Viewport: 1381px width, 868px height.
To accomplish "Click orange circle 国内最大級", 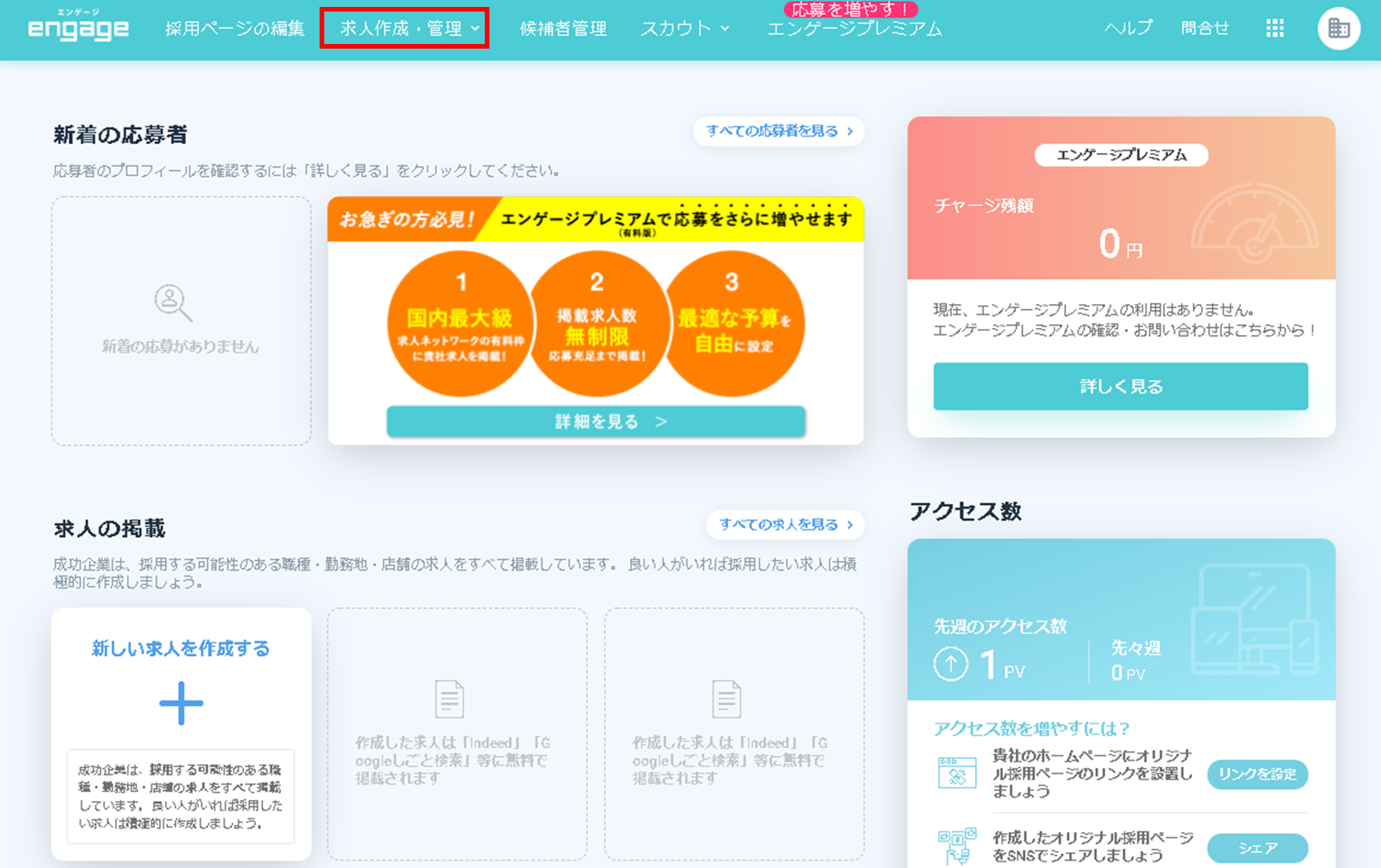I will (x=460, y=323).
